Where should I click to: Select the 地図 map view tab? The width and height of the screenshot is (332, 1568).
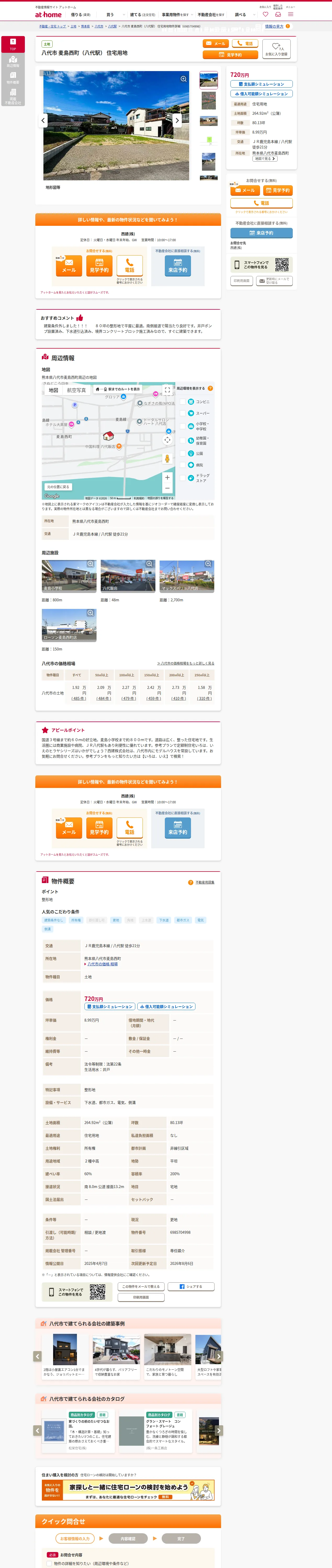pyautogui.click(x=53, y=390)
